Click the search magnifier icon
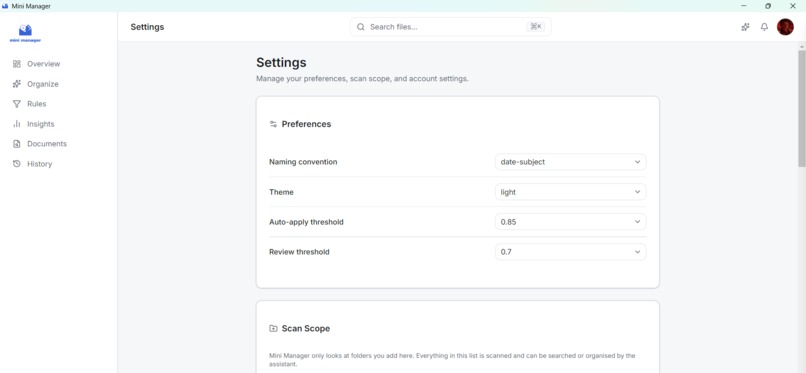 pos(361,27)
